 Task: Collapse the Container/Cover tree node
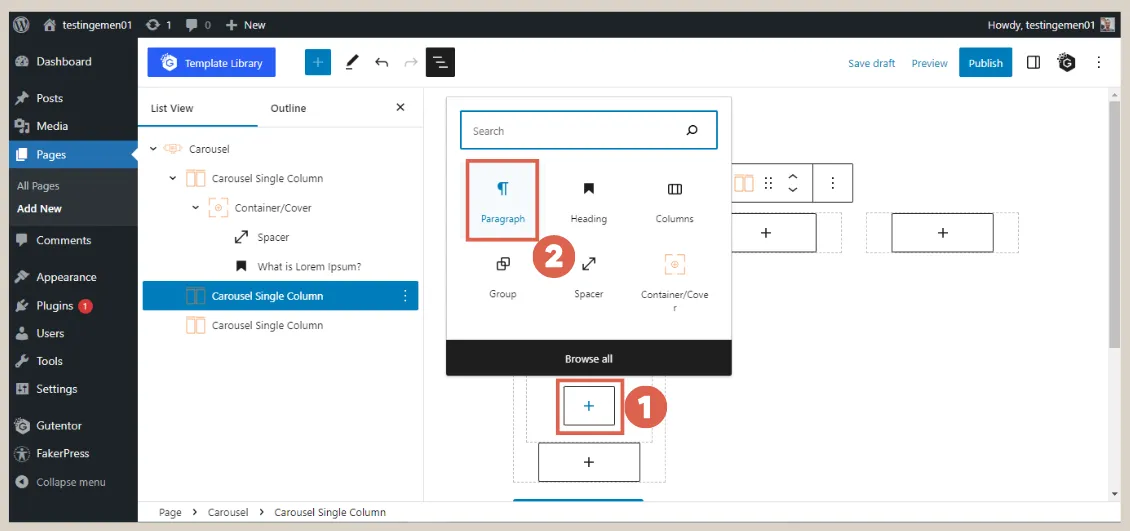[196, 208]
